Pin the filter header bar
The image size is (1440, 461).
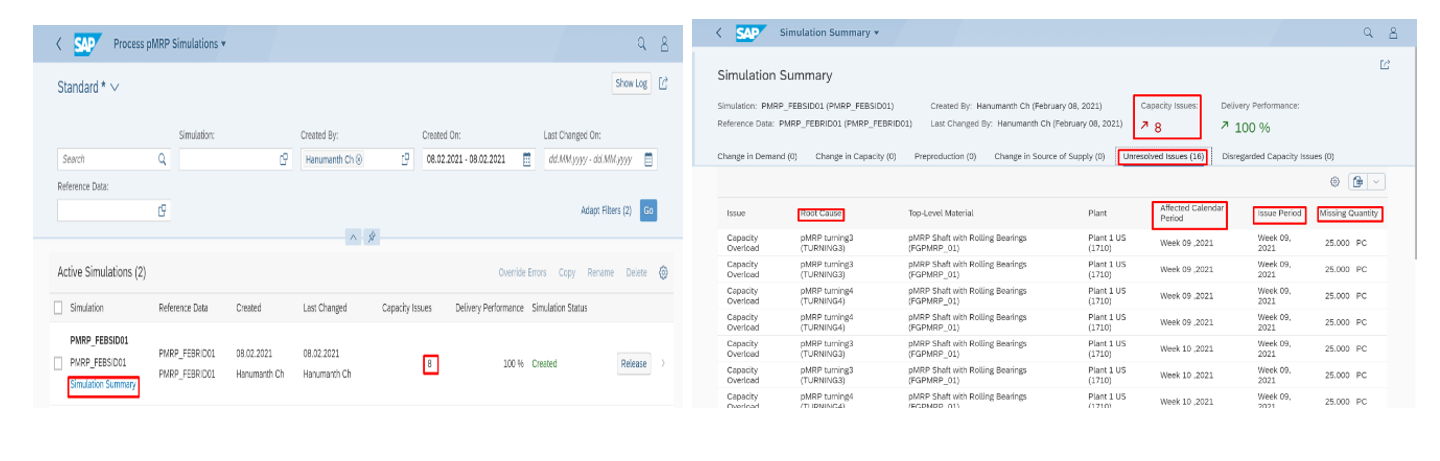click(x=372, y=237)
